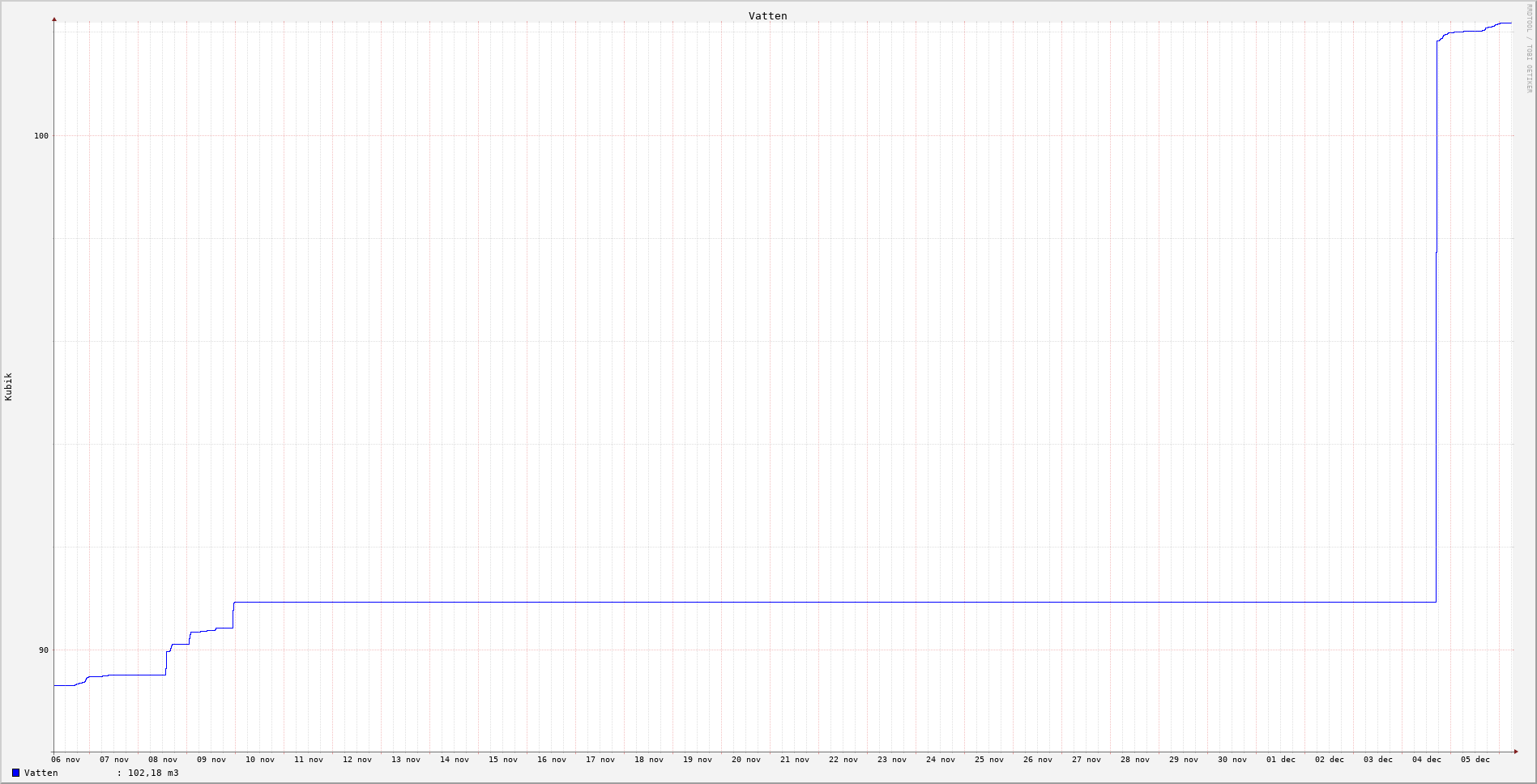Pick the "20 nov" date on x-axis
Viewport: 1537px width, 784px height.
pyautogui.click(x=746, y=760)
